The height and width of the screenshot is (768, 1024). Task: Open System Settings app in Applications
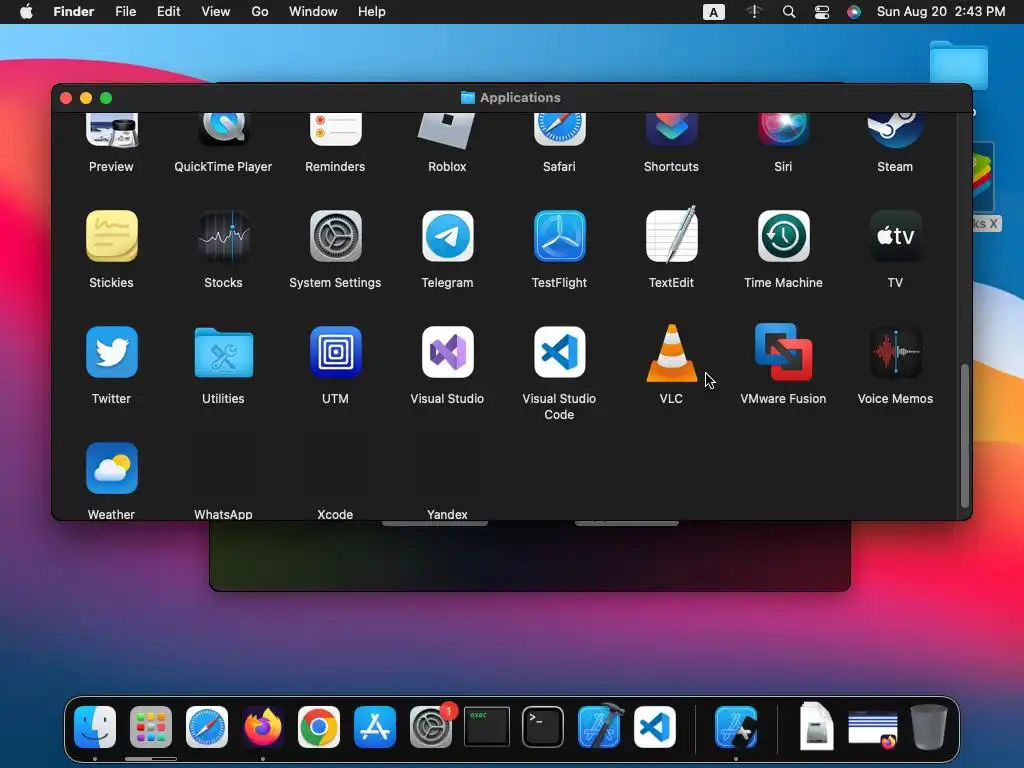point(336,236)
